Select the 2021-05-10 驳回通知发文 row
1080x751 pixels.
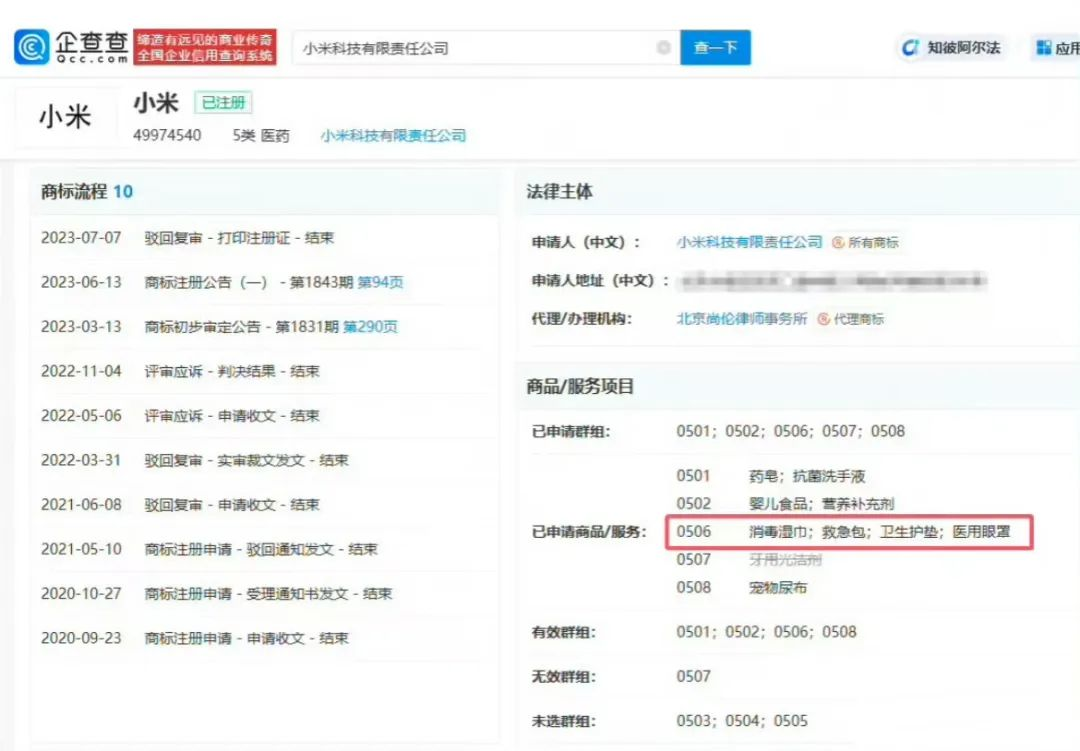tap(209, 549)
